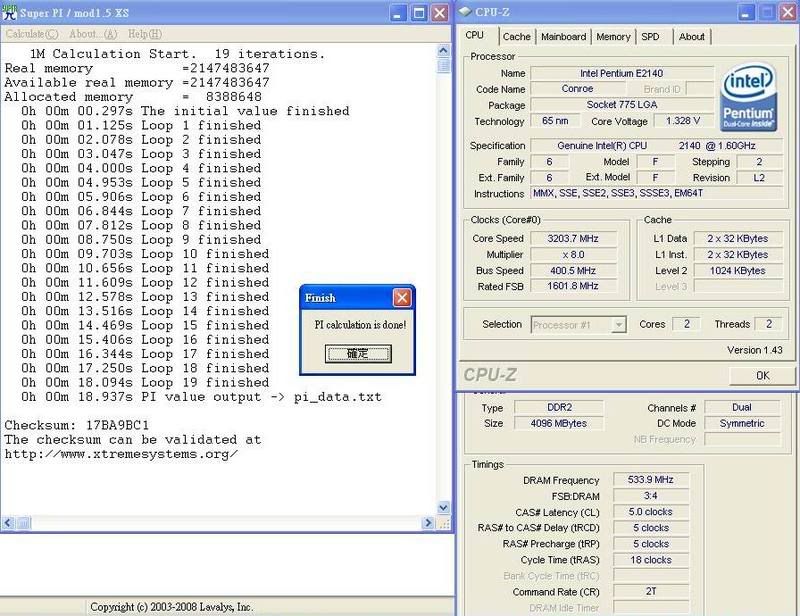
Task: Minimize the CPU-Z window
Action: click(746, 13)
